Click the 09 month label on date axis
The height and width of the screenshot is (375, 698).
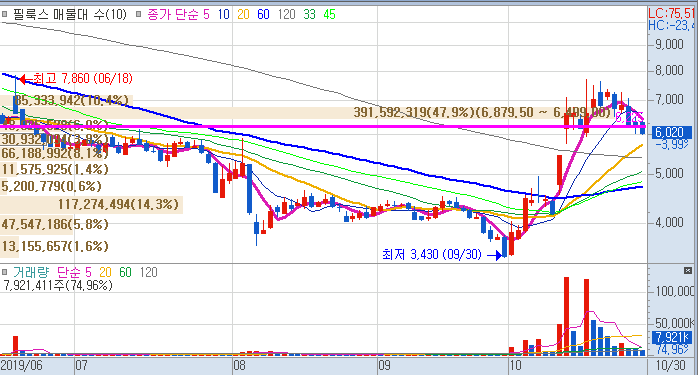tap(384, 366)
